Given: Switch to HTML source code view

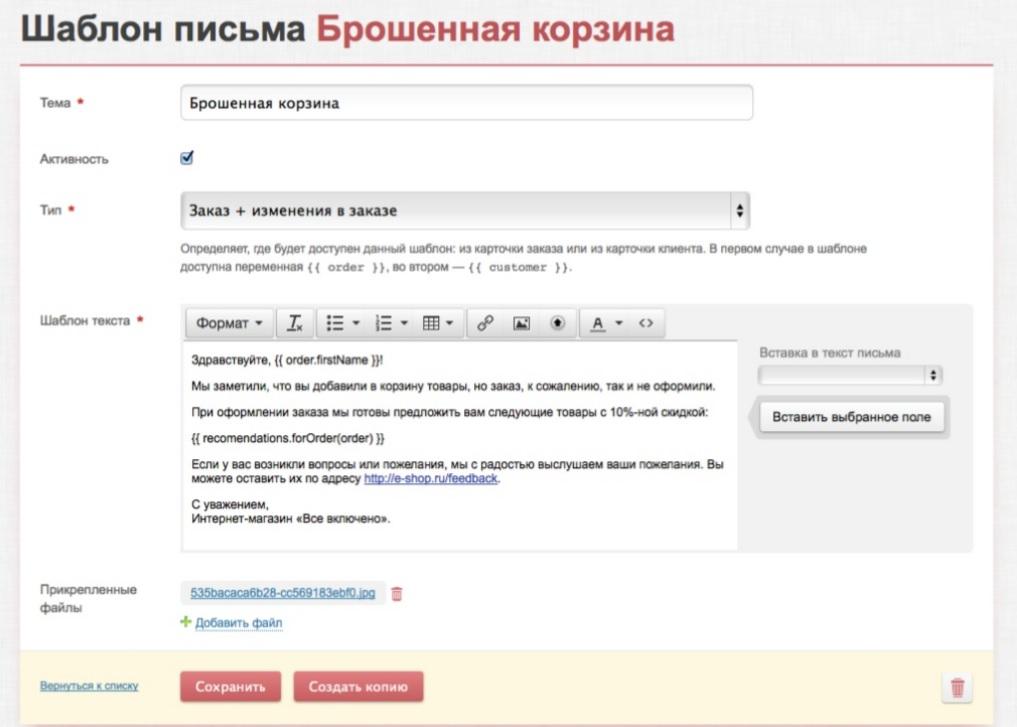Looking at the screenshot, I should tap(646, 323).
